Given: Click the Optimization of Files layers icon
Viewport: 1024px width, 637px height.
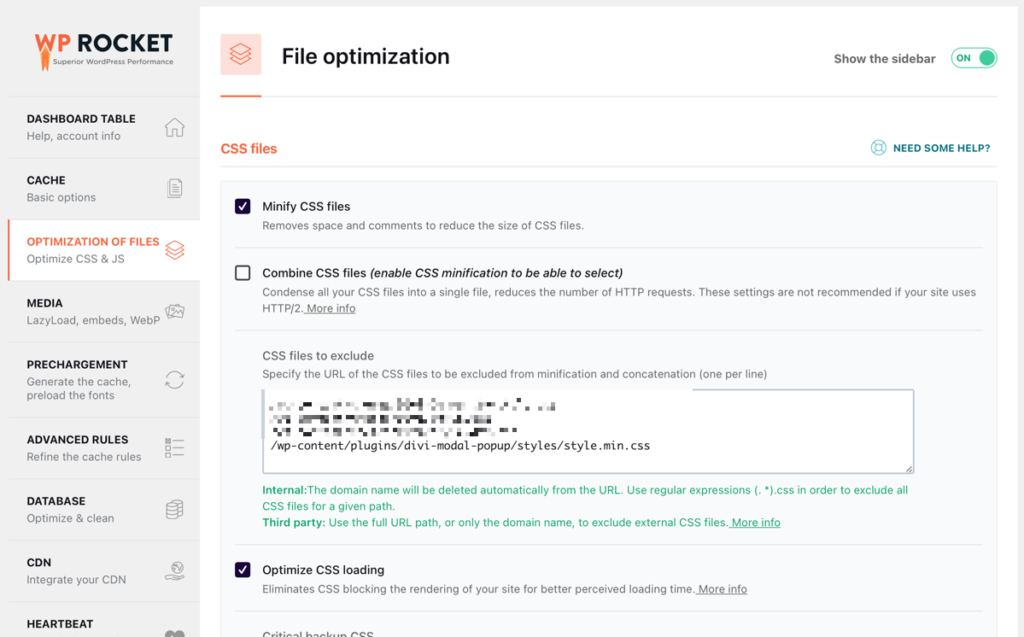Looking at the screenshot, I should pos(174,250).
